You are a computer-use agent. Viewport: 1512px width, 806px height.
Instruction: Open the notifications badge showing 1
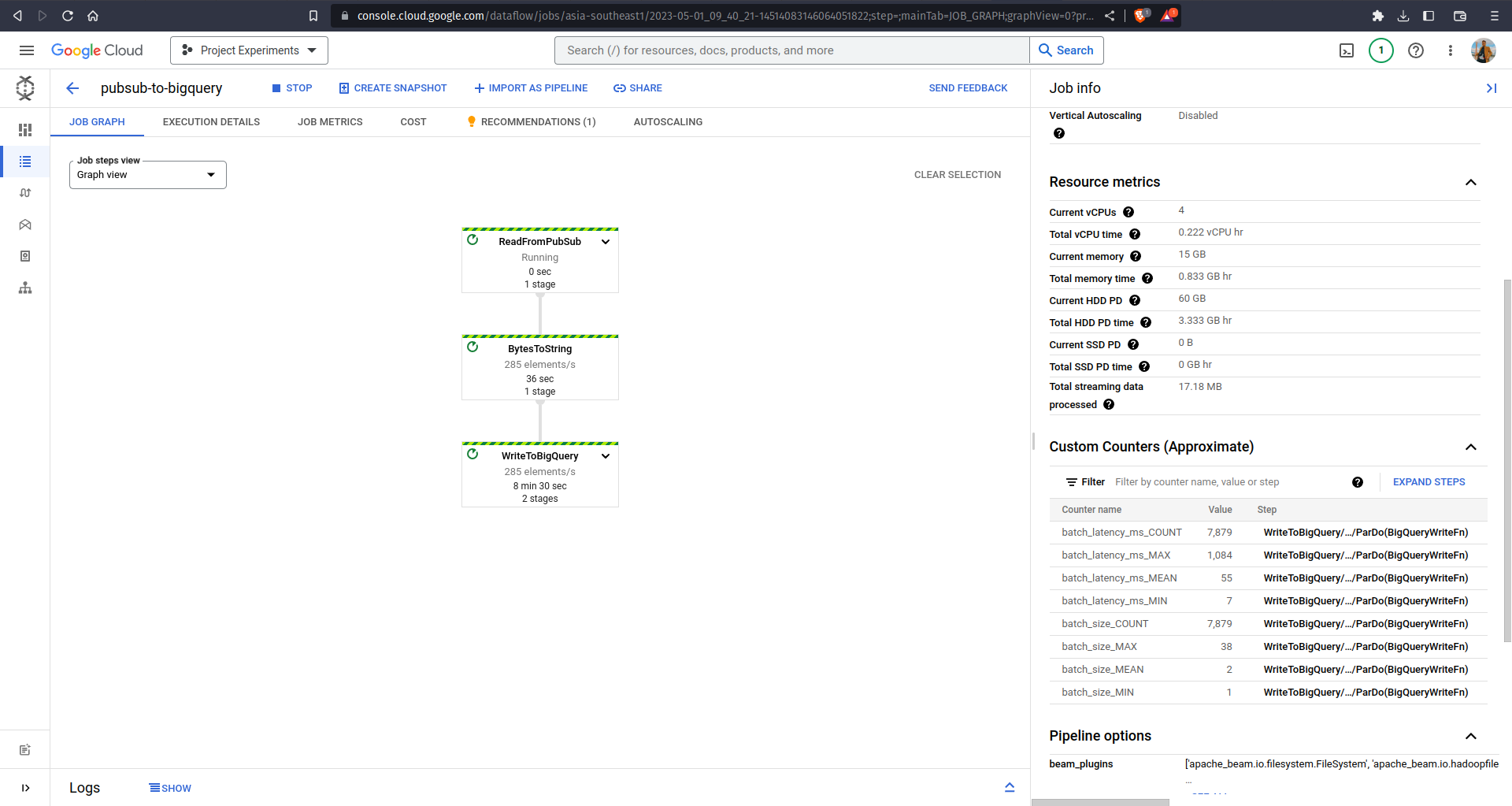click(1380, 50)
